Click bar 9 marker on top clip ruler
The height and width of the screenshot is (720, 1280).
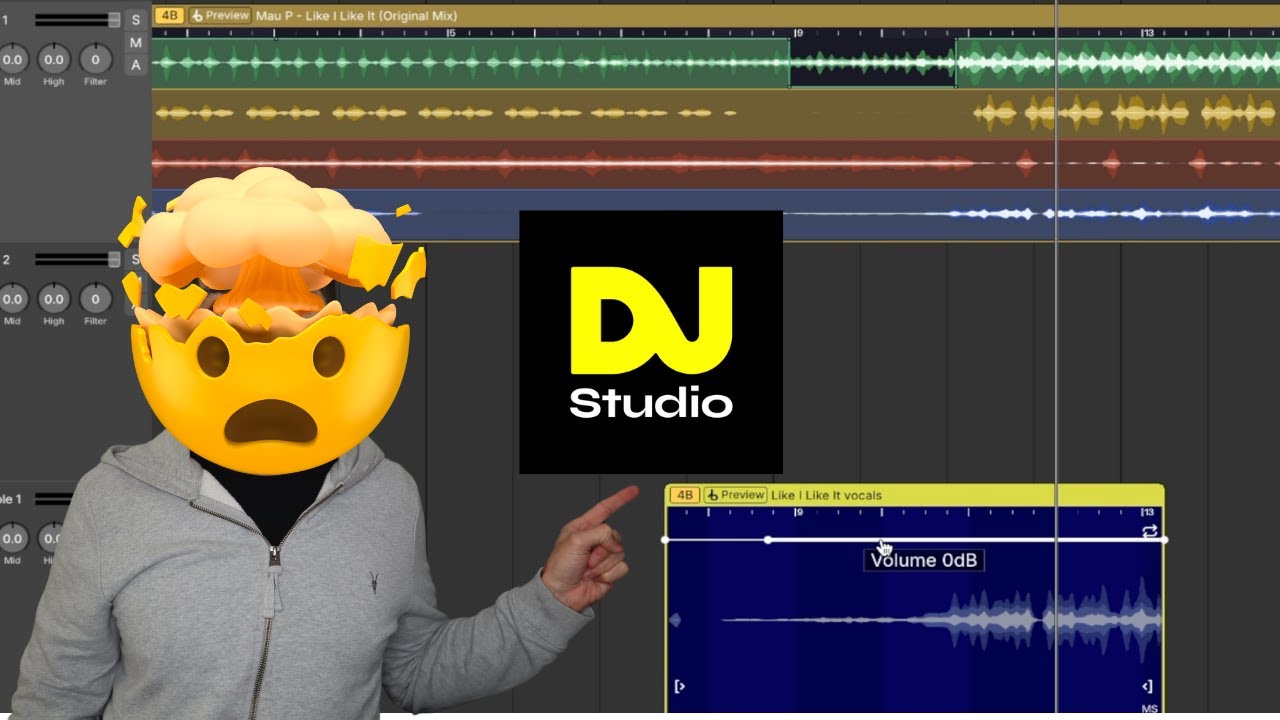(798, 33)
